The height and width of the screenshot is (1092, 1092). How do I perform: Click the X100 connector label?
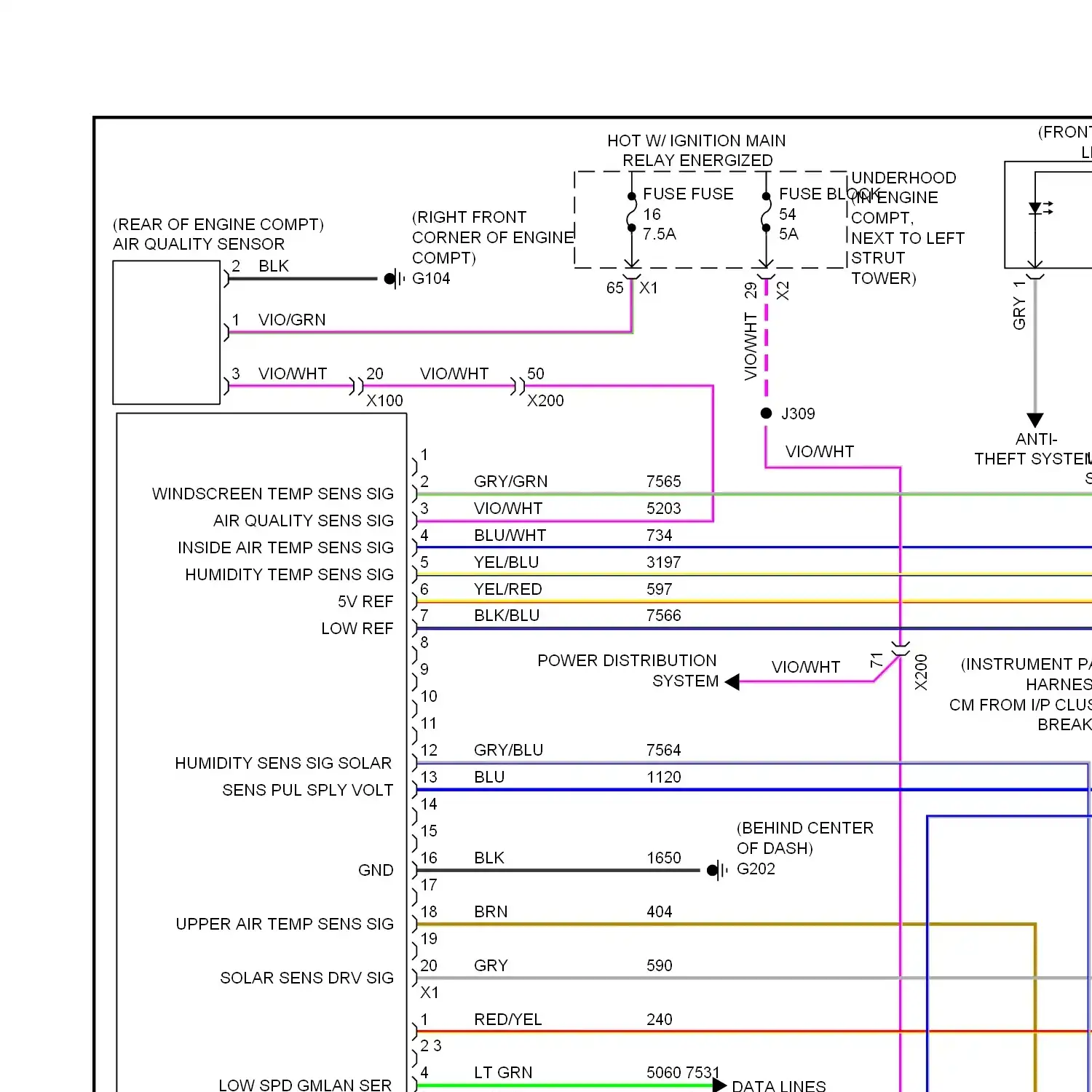coord(384,400)
